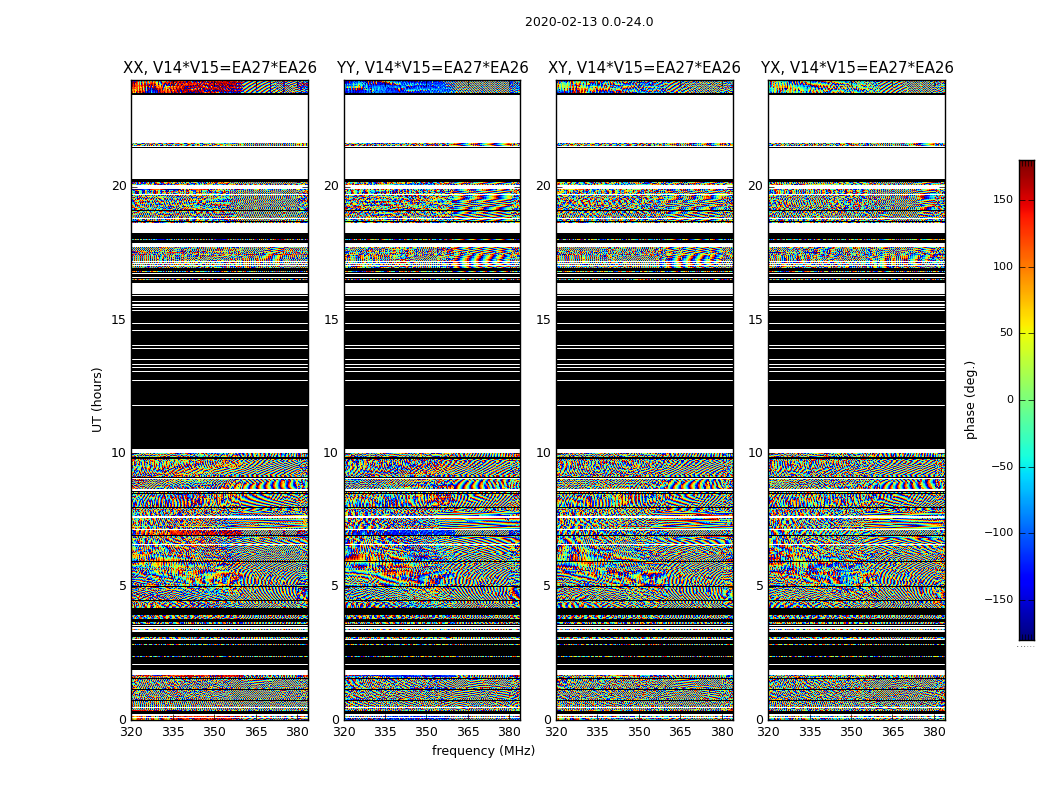Click the YX panel title text
The width and height of the screenshot is (1050, 800).
[x=857, y=68]
